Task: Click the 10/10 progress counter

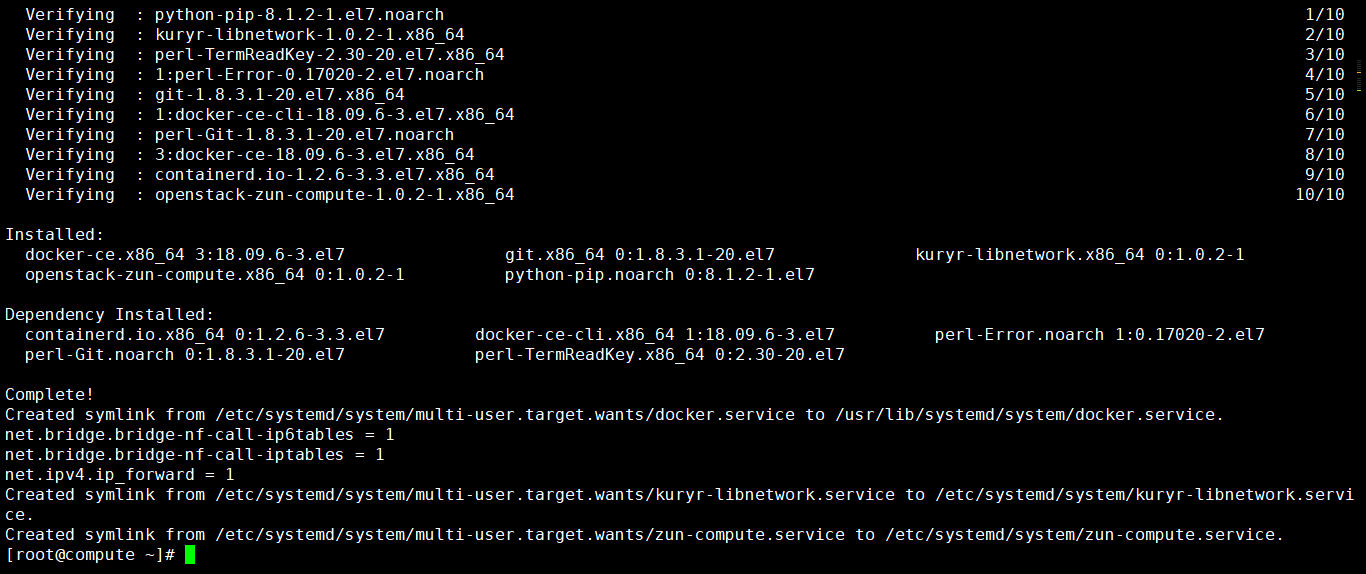Action: [x=1320, y=195]
